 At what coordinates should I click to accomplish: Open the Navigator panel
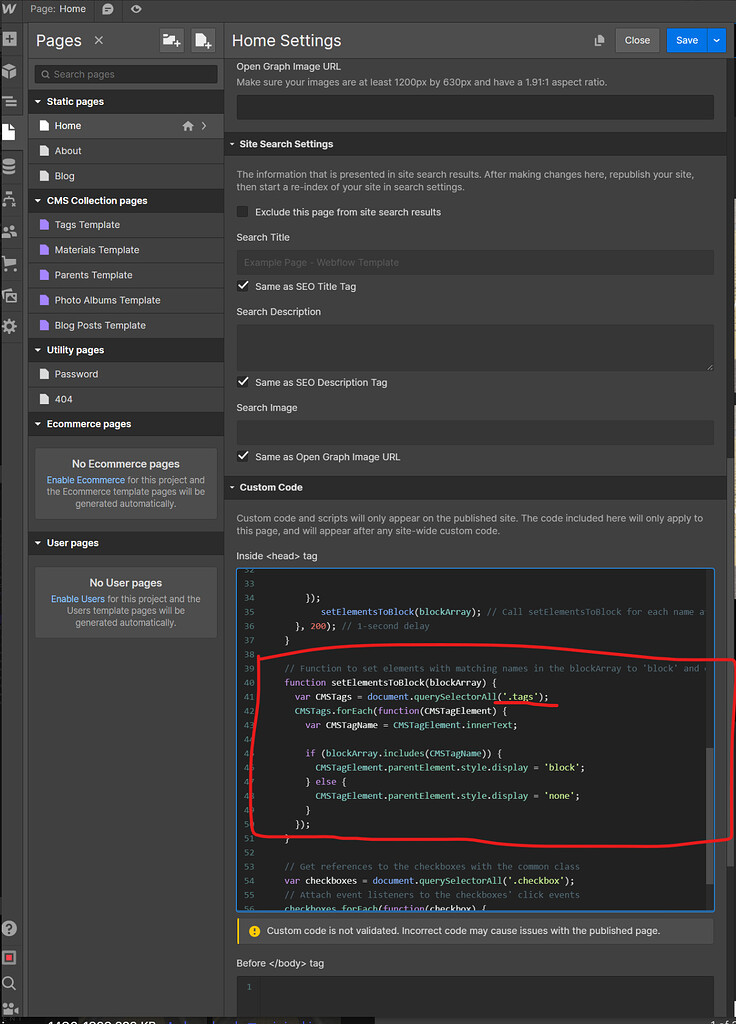point(11,101)
